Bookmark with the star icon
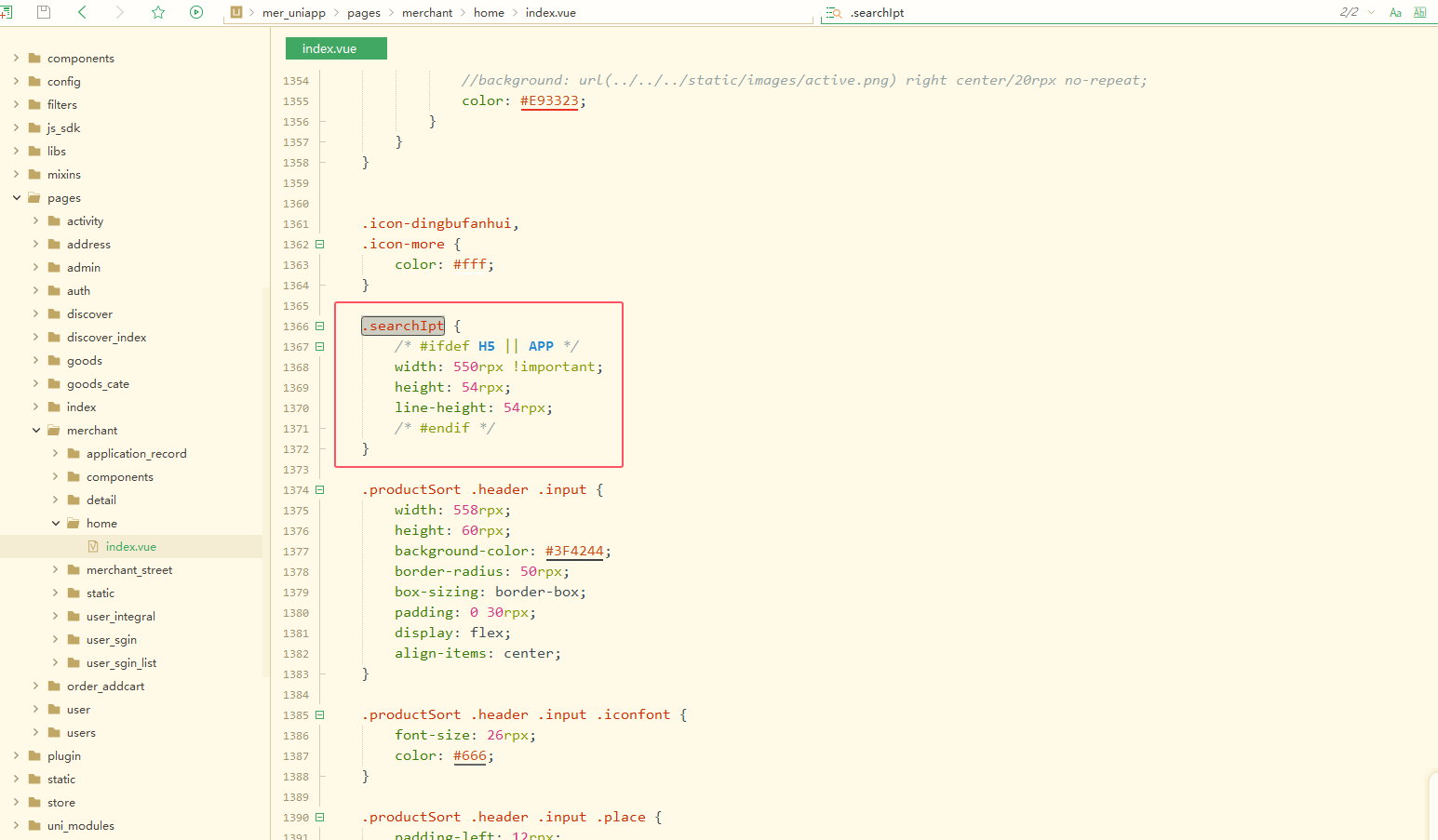The image size is (1438, 840). (x=158, y=12)
